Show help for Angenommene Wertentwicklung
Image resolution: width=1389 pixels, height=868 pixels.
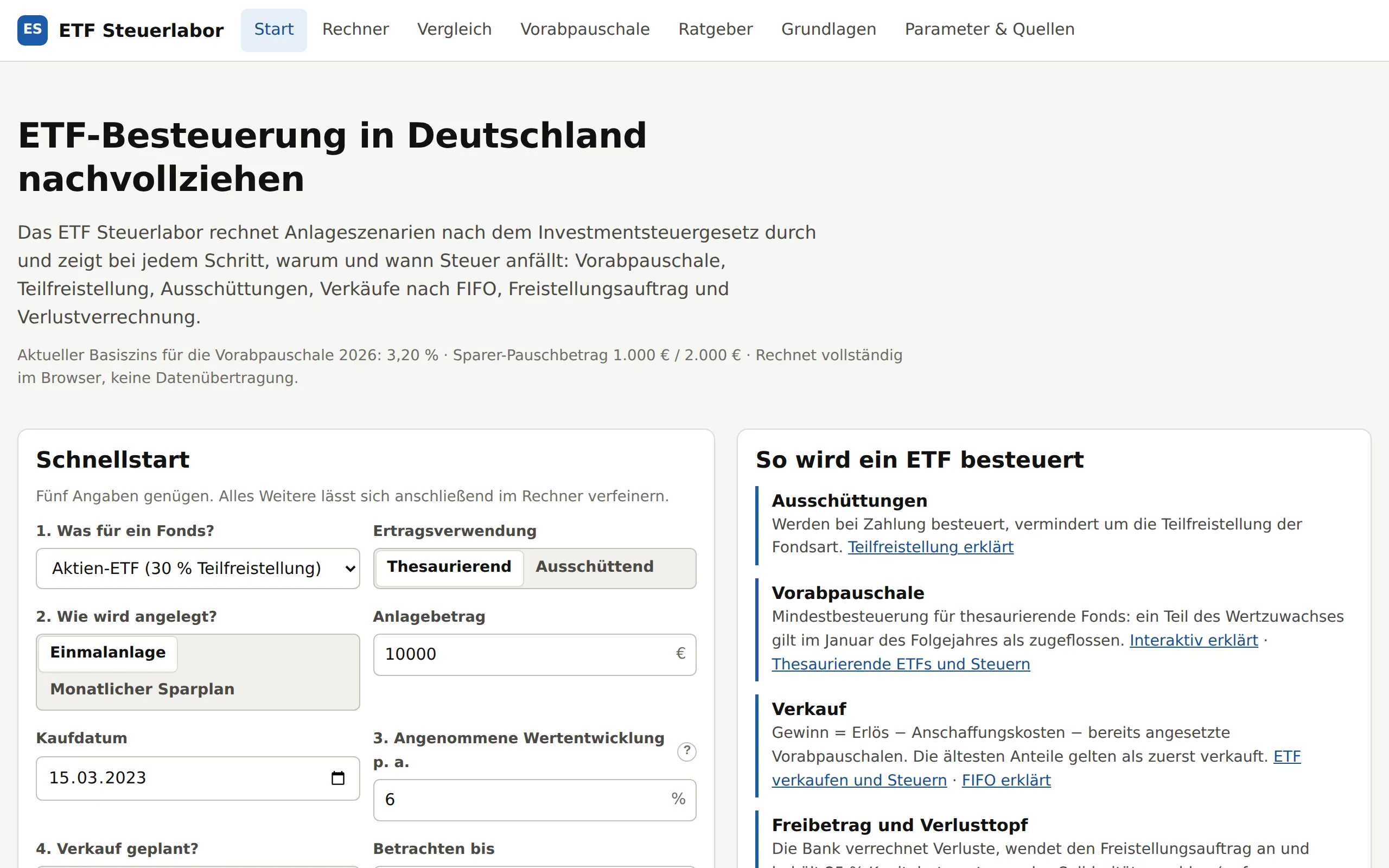coord(686,751)
